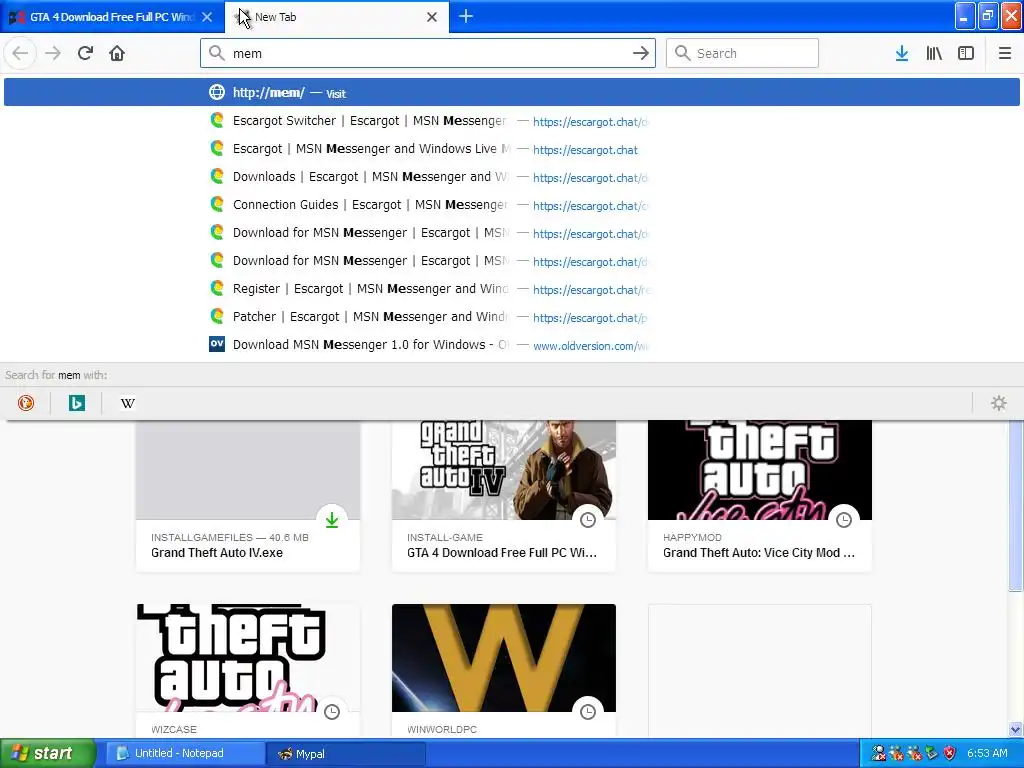The image size is (1024, 768).
Task: Select Escargot MSN Messenger and Windows Live suggestion
Action: [x=512, y=149]
